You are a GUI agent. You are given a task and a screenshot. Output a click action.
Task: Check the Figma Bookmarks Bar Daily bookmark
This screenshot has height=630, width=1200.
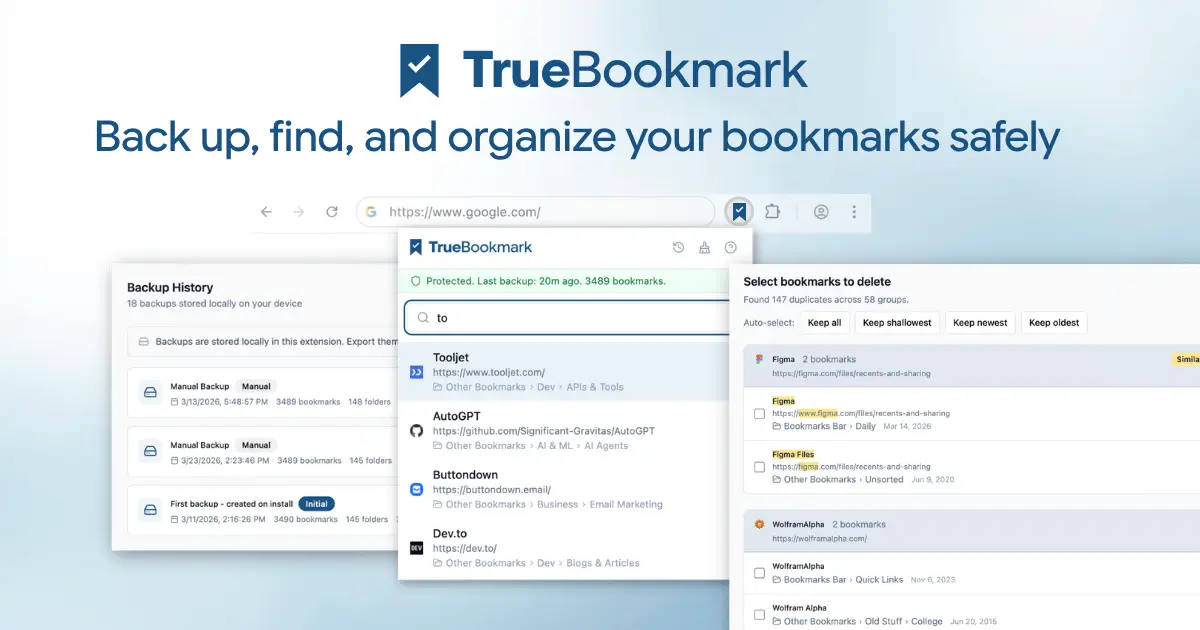pos(760,413)
